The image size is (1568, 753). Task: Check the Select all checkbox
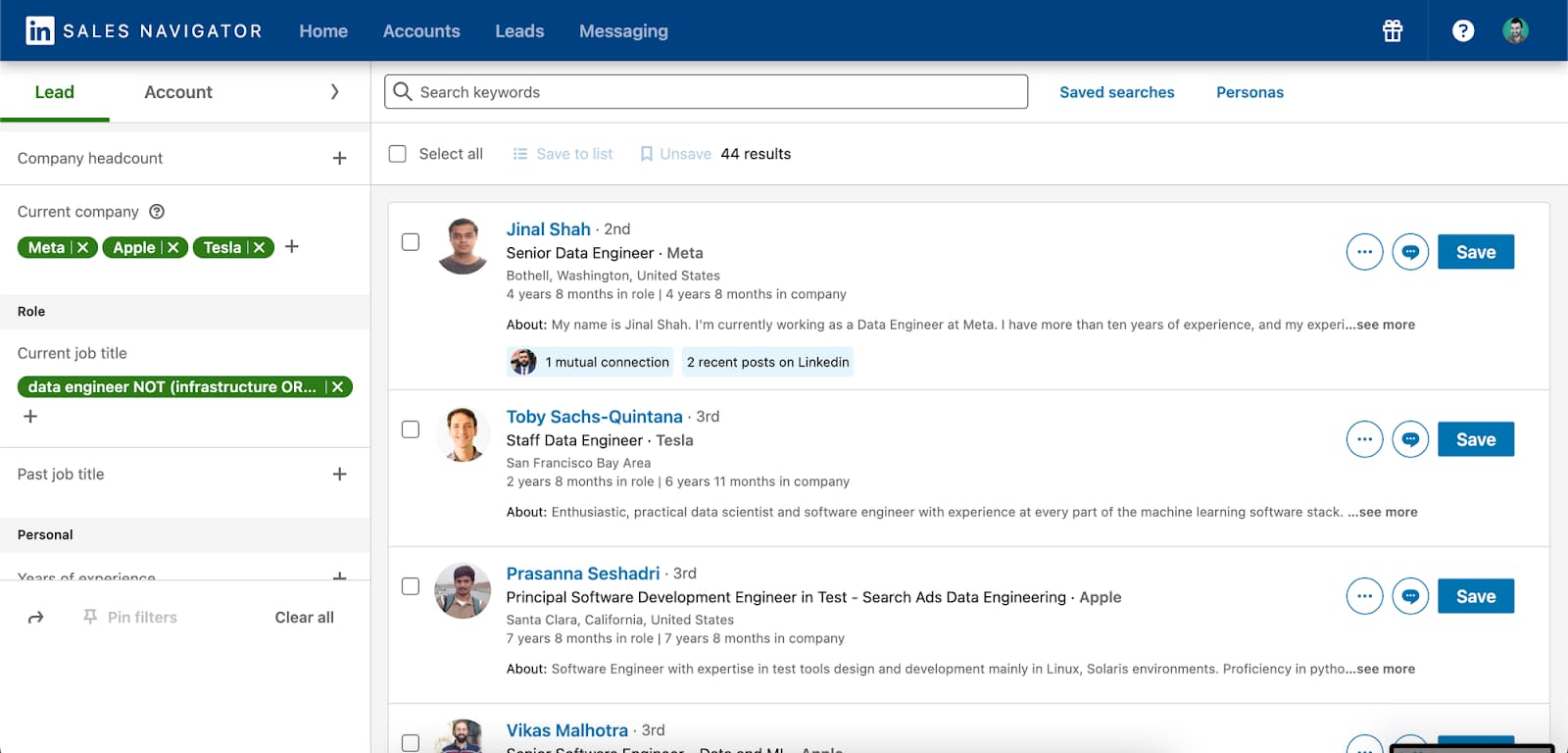coord(397,154)
